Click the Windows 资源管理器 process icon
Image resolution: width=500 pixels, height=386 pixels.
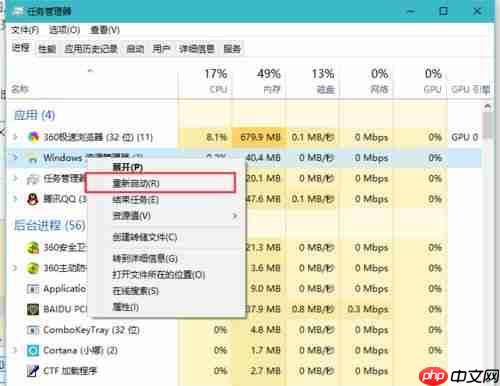pos(32,159)
